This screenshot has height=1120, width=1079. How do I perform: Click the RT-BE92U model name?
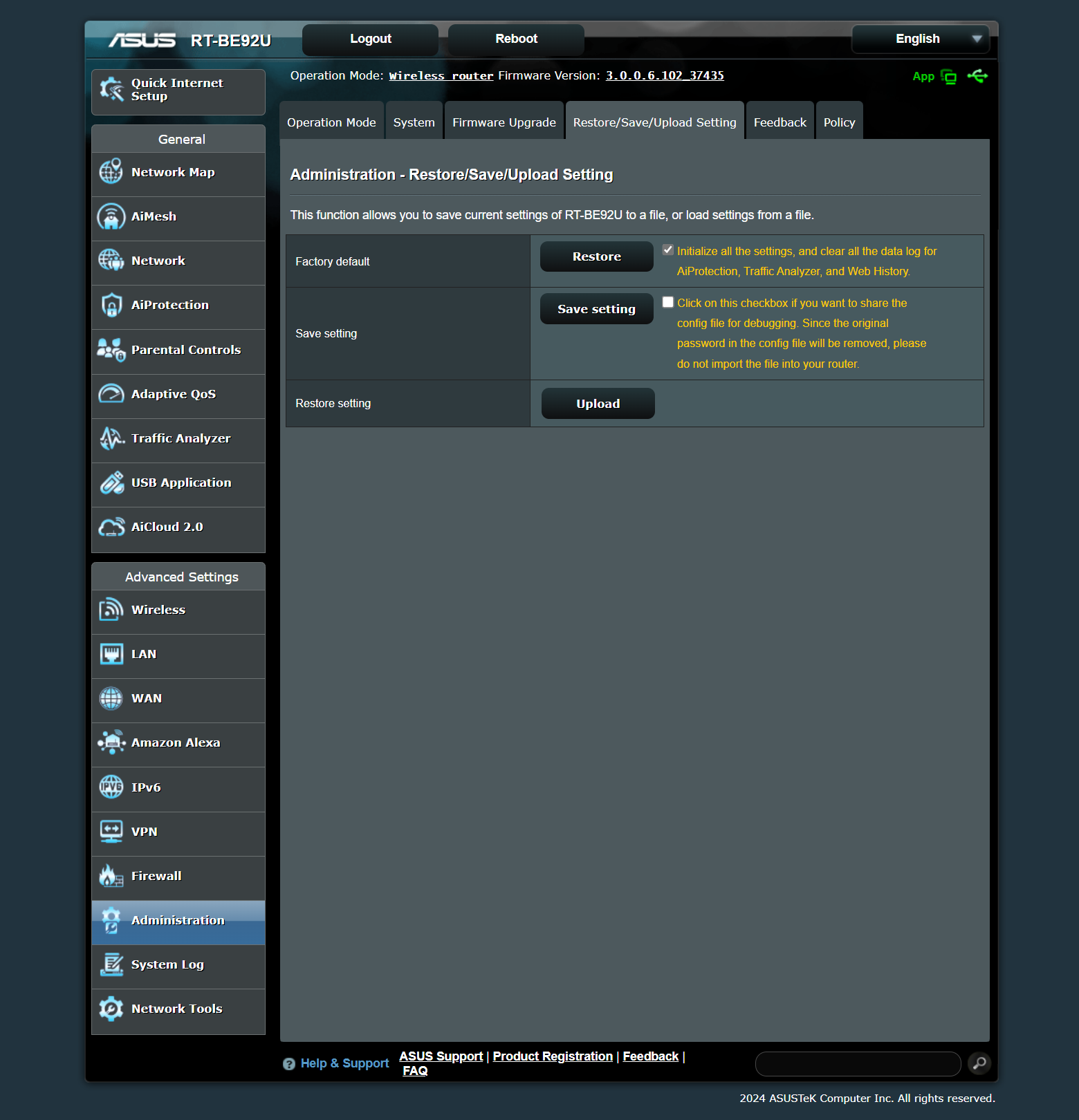point(231,41)
